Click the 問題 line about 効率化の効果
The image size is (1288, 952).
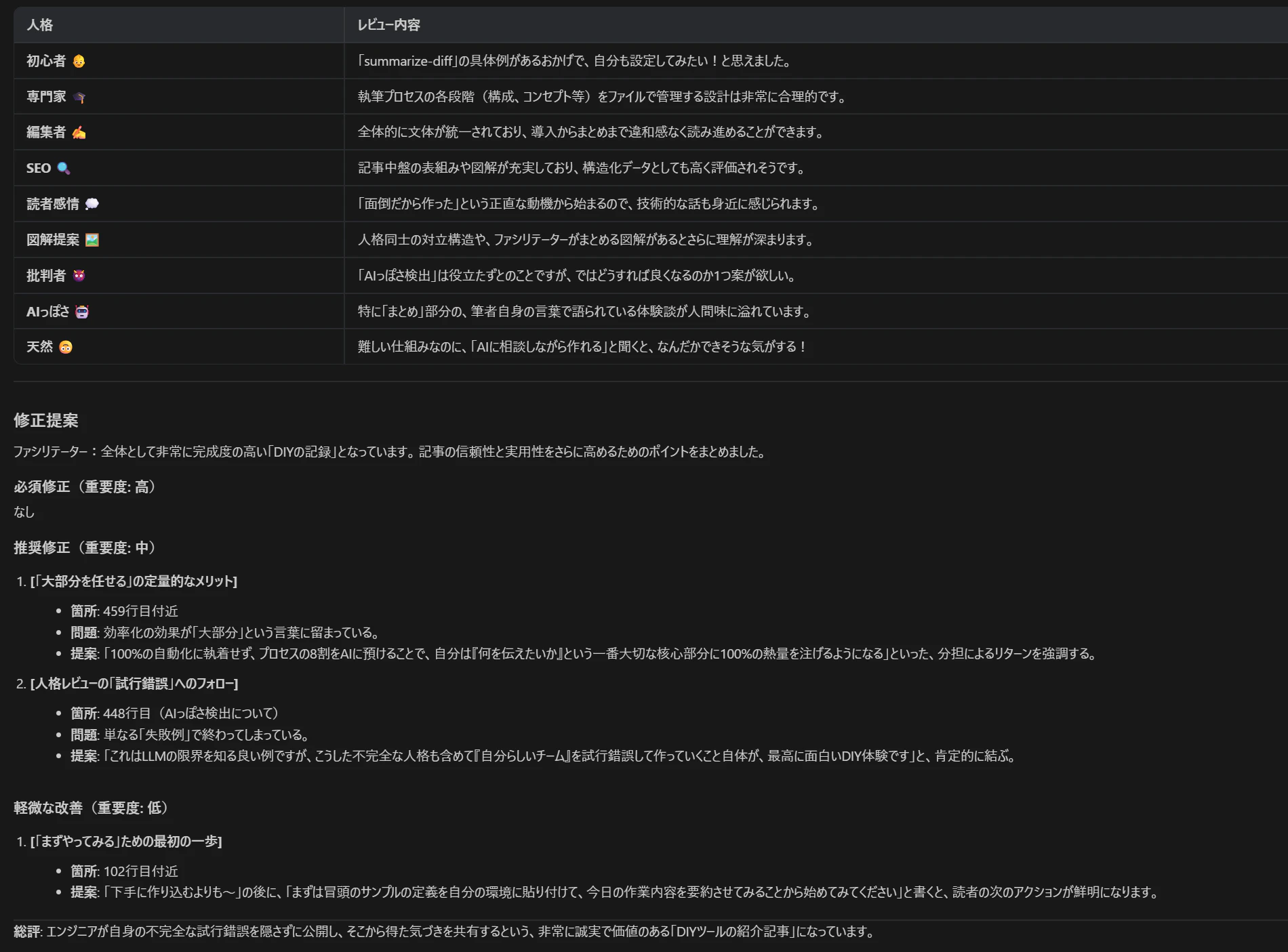tap(225, 633)
